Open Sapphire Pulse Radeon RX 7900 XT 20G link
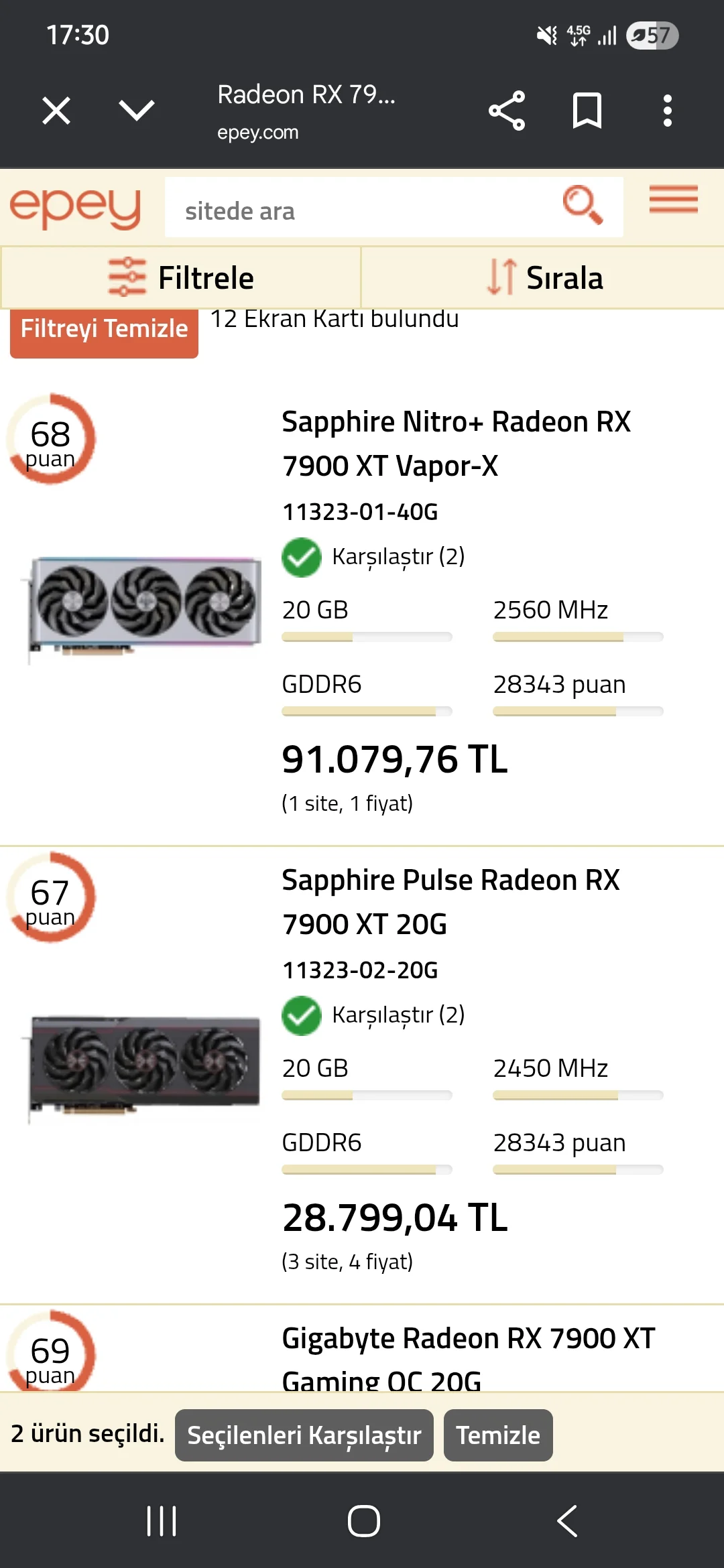The width and height of the screenshot is (724, 1568). [450, 901]
